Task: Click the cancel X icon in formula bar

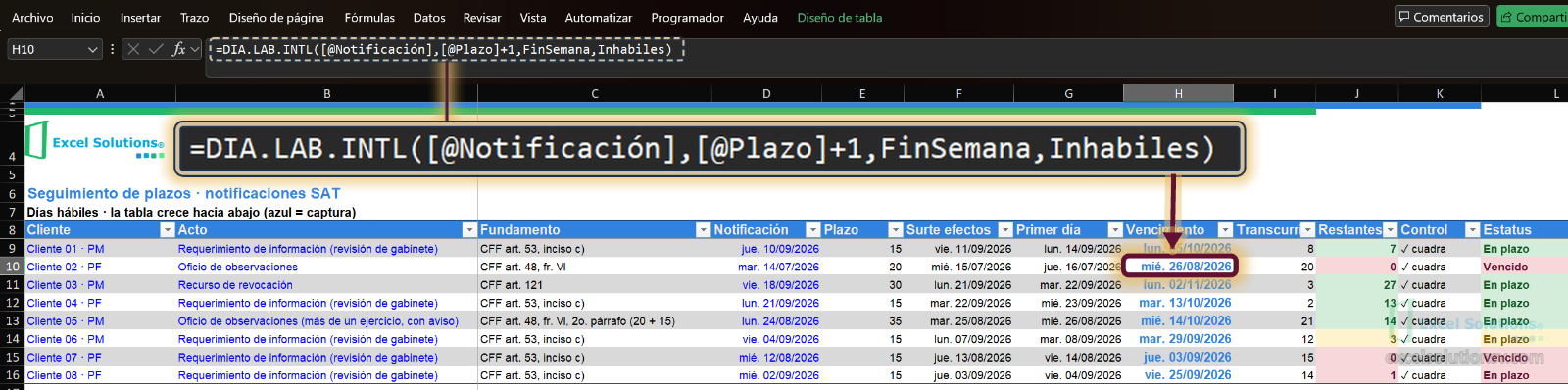Action: coord(133,49)
